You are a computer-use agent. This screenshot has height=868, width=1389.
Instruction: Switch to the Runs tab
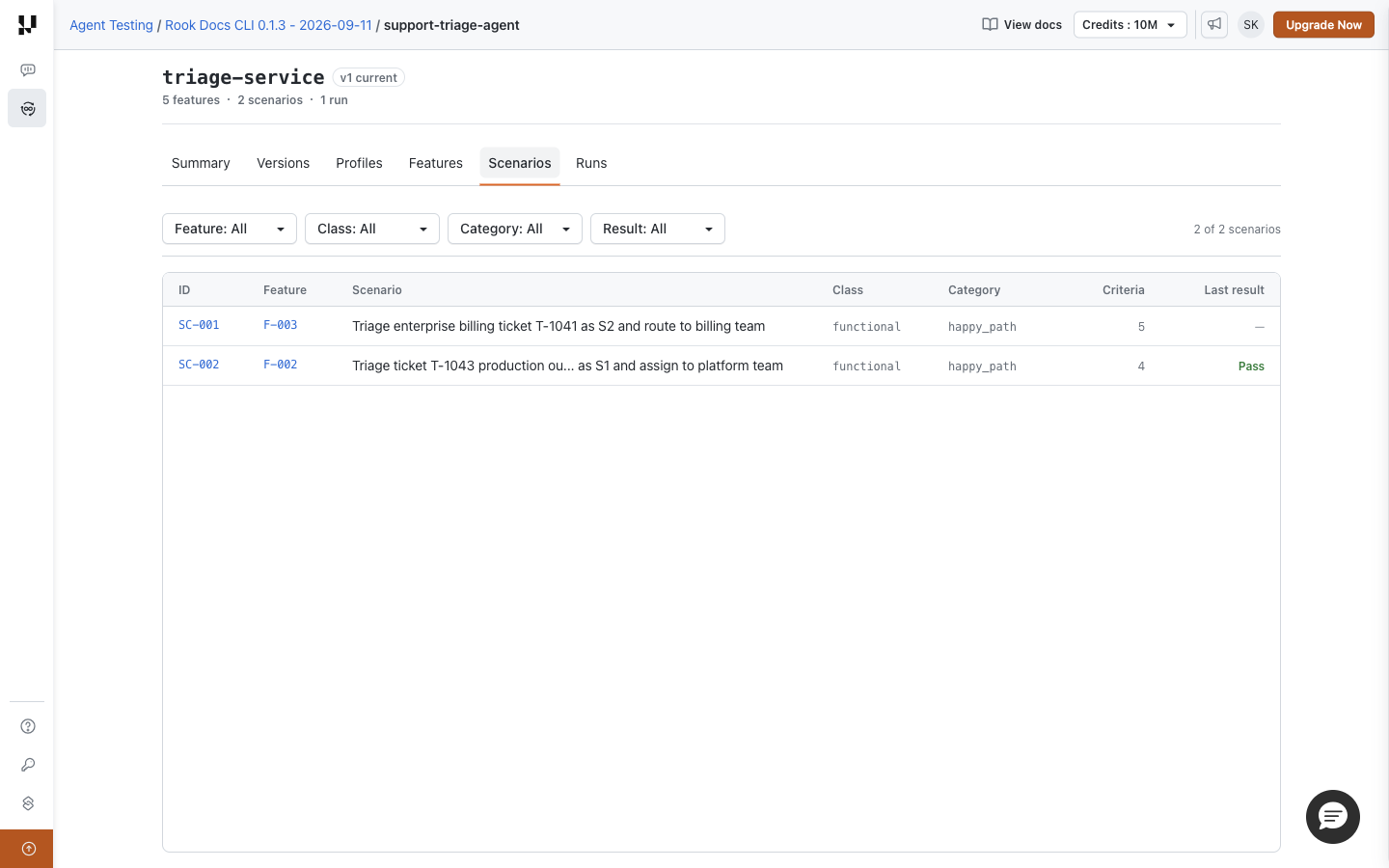coord(591,163)
